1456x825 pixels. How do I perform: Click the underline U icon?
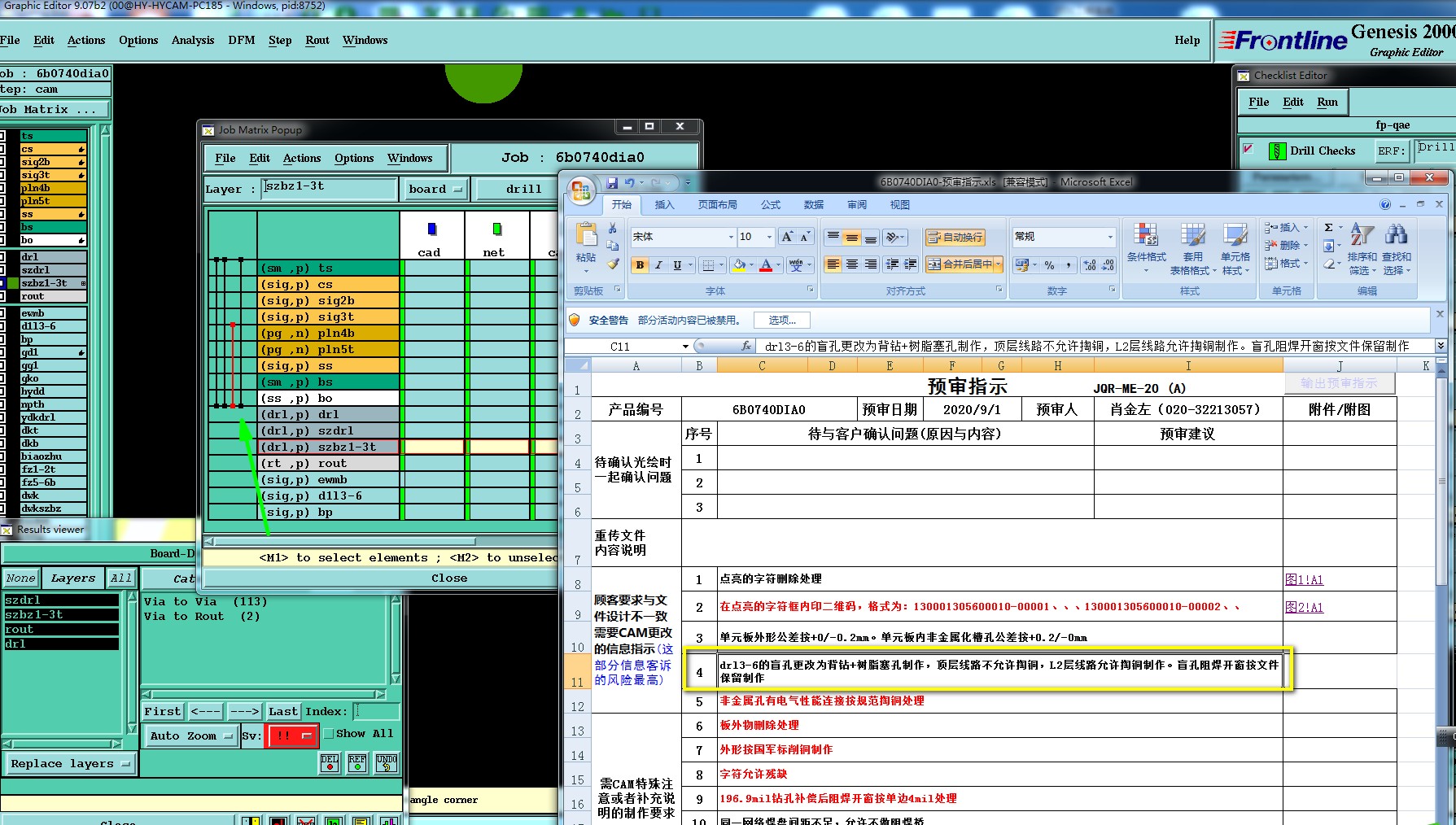[x=677, y=264]
